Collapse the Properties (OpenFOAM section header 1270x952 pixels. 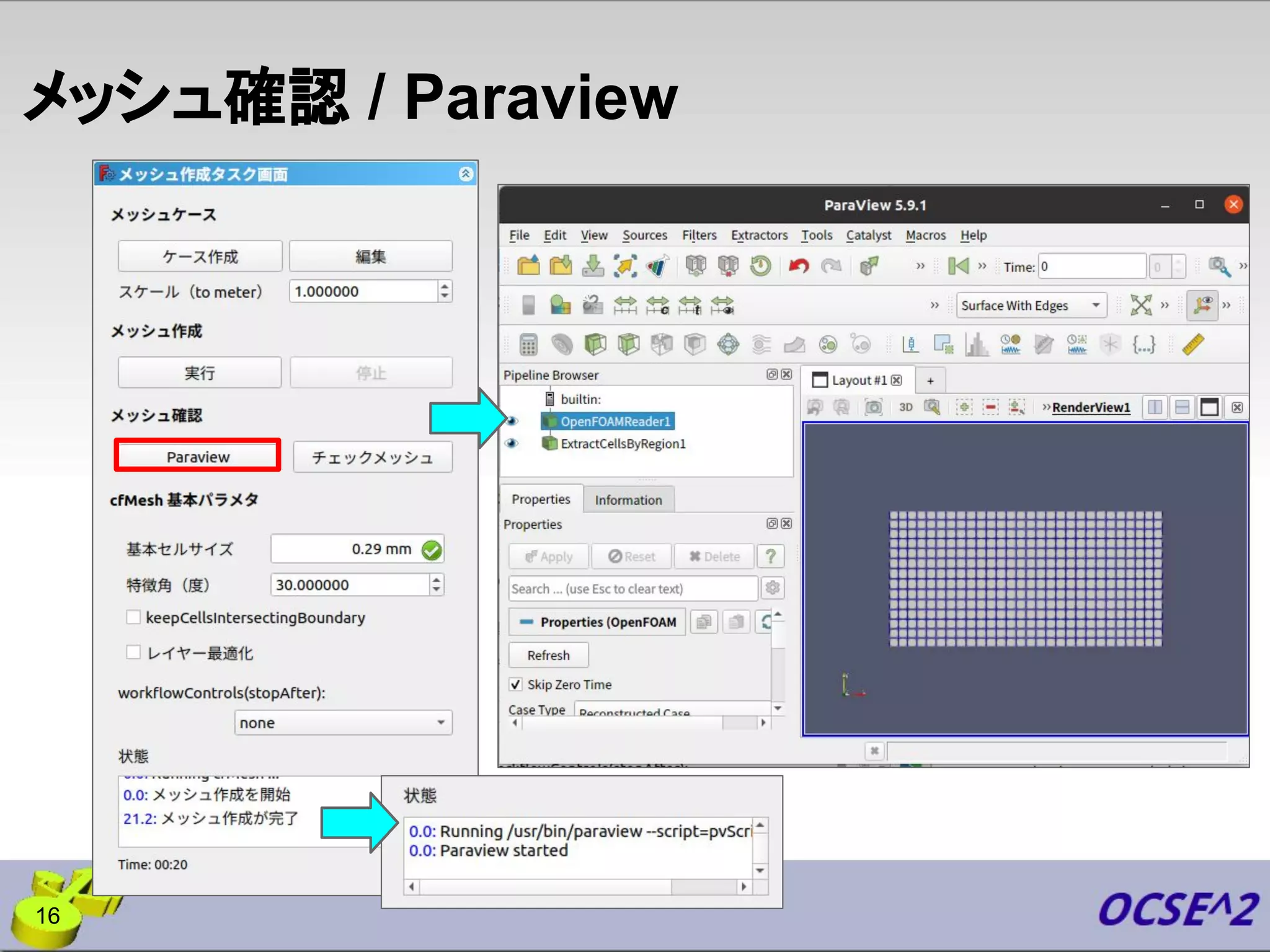pyautogui.click(x=597, y=622)
